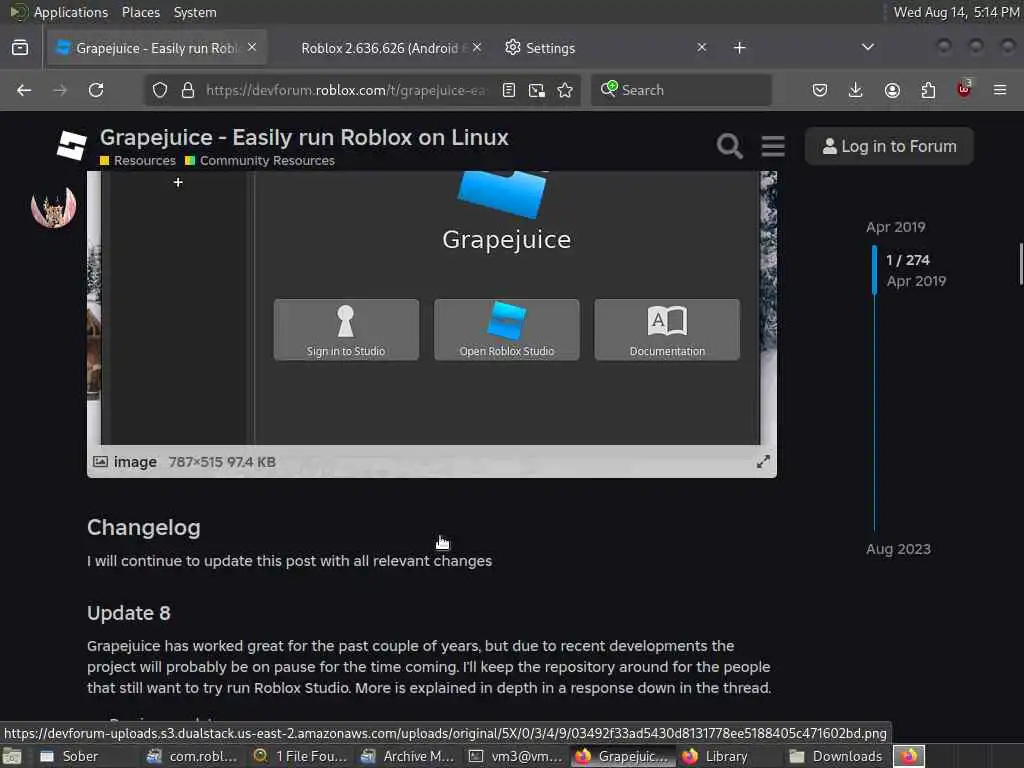
Task: Open Archive Manager taskbar window
Action: pos(408,756)
